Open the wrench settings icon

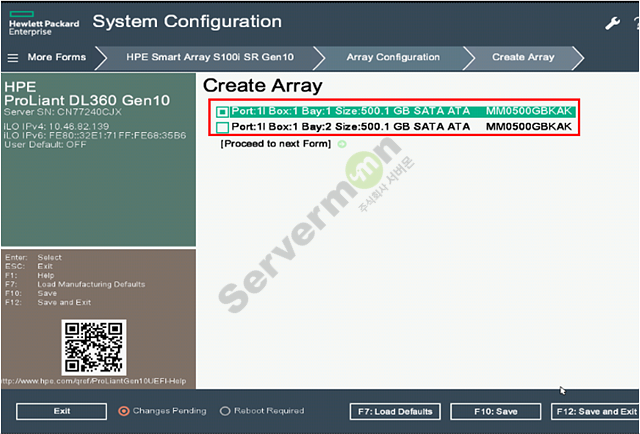click(613, 23)
